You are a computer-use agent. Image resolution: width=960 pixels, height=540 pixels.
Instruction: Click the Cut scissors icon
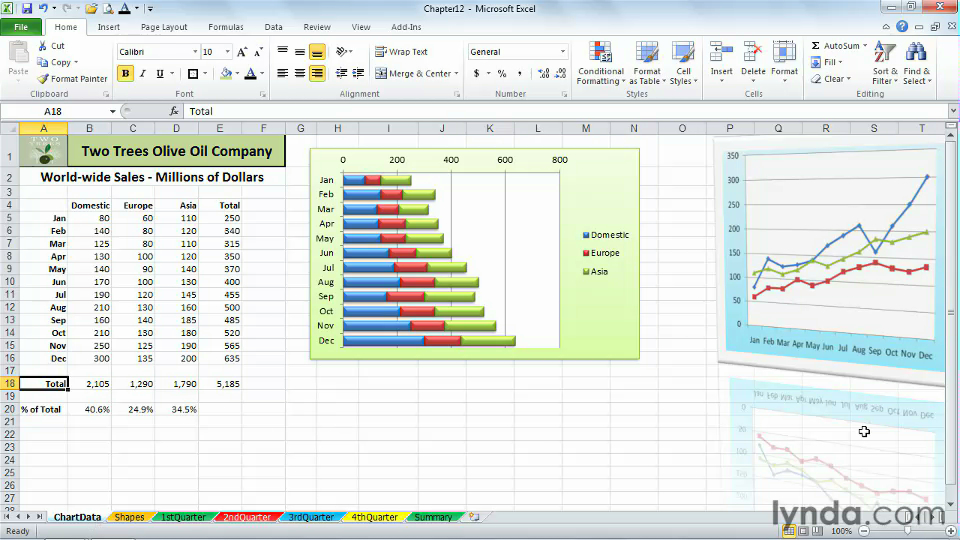pyautogui.click(x=43, y=46)
